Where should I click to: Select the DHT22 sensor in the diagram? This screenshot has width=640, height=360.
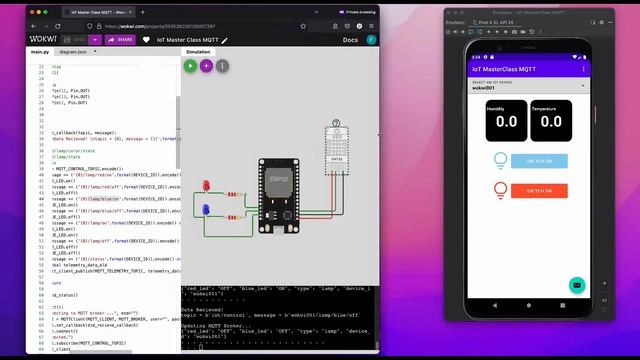(x=337, y=150)
